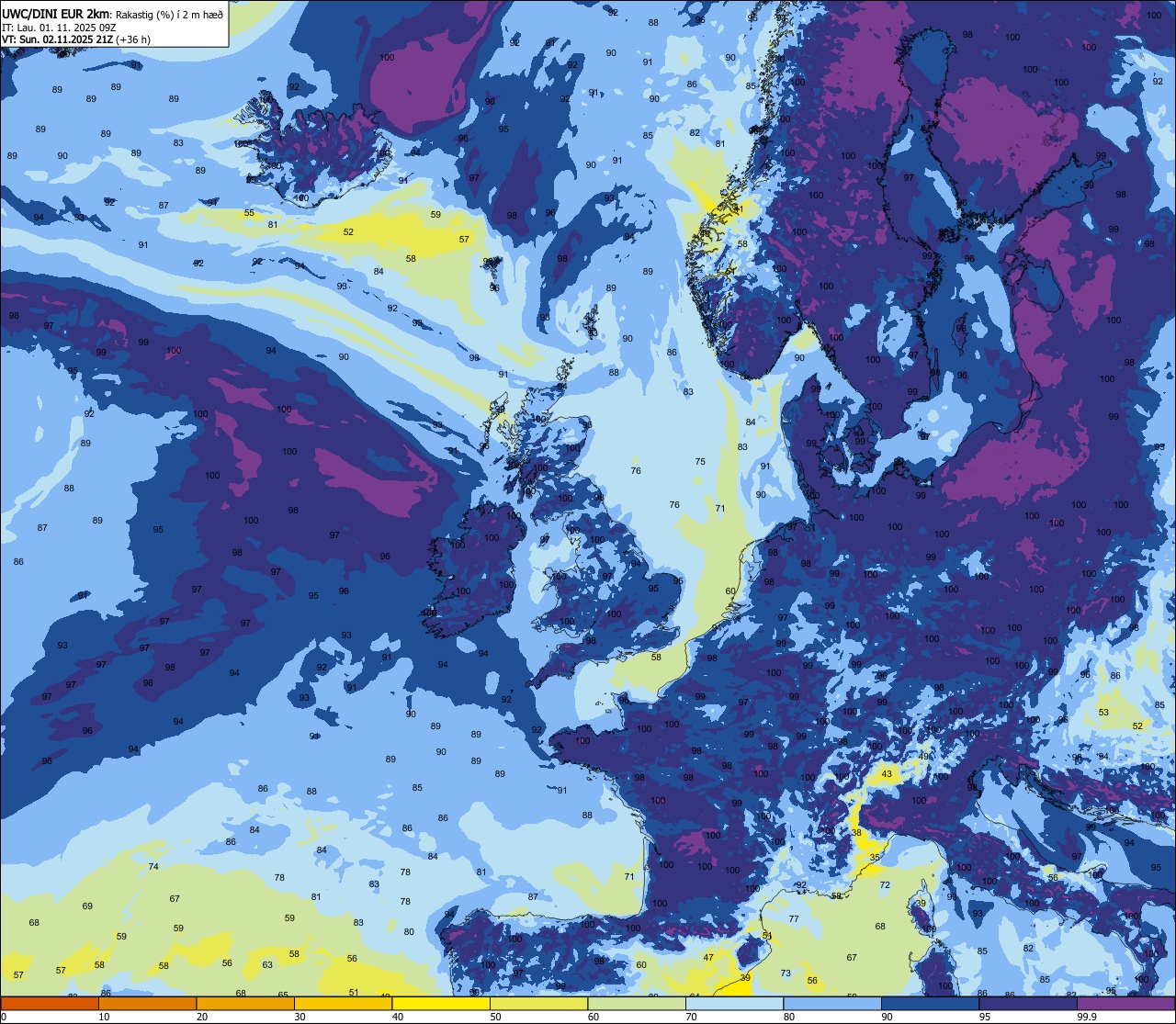This screenshot has width=1176, height=1024.
Task: Click the '73' humidity value on the map
Action: coord(786,973)
